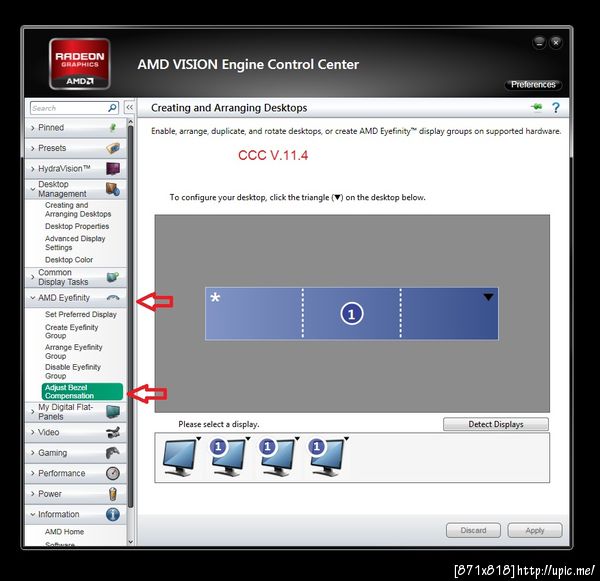Screen dimensions: 600x581
Task: Select the first unnumbered display monitor
Action: (179, 457)
